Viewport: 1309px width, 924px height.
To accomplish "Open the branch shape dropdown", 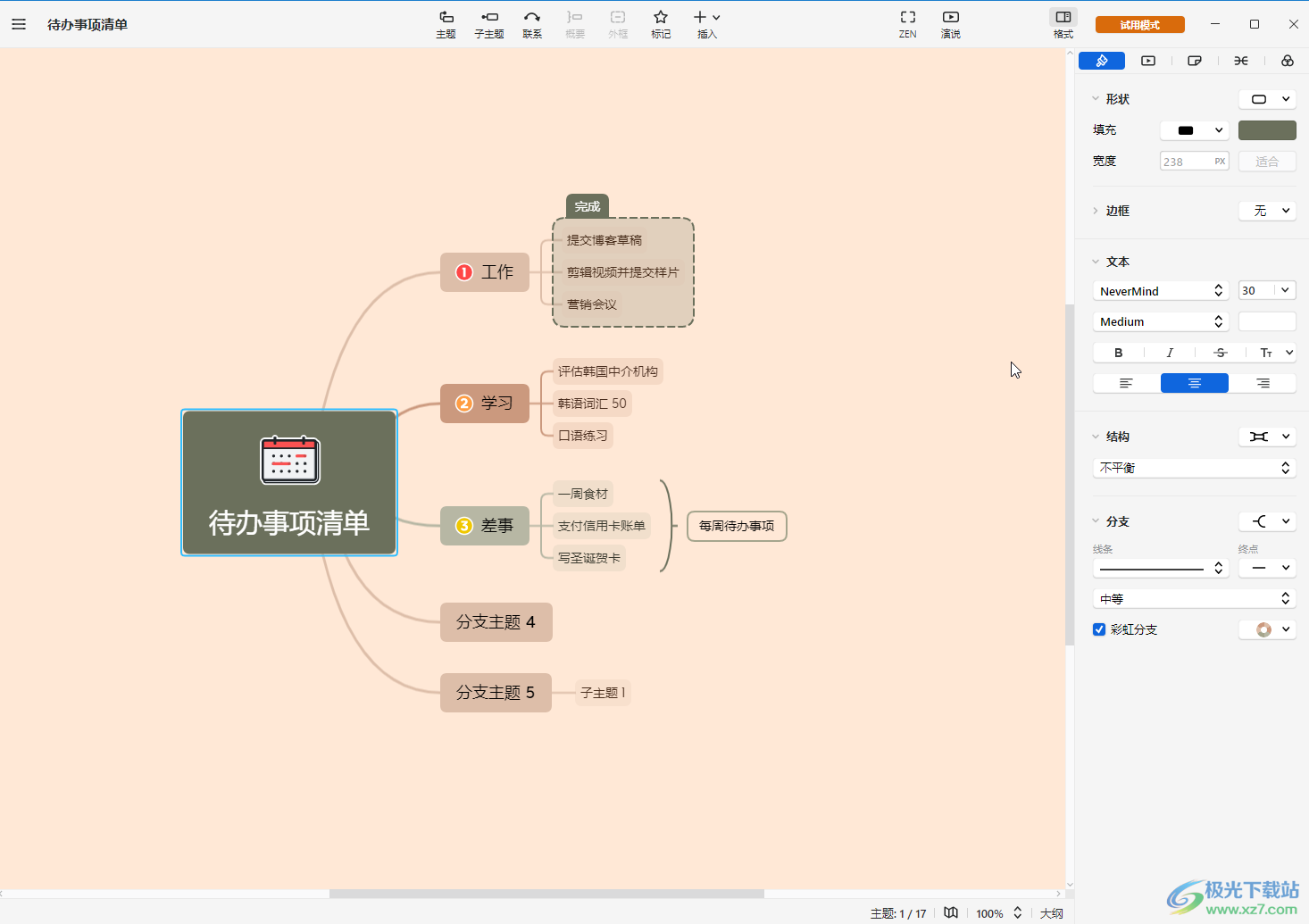I will pos(1267,521).
